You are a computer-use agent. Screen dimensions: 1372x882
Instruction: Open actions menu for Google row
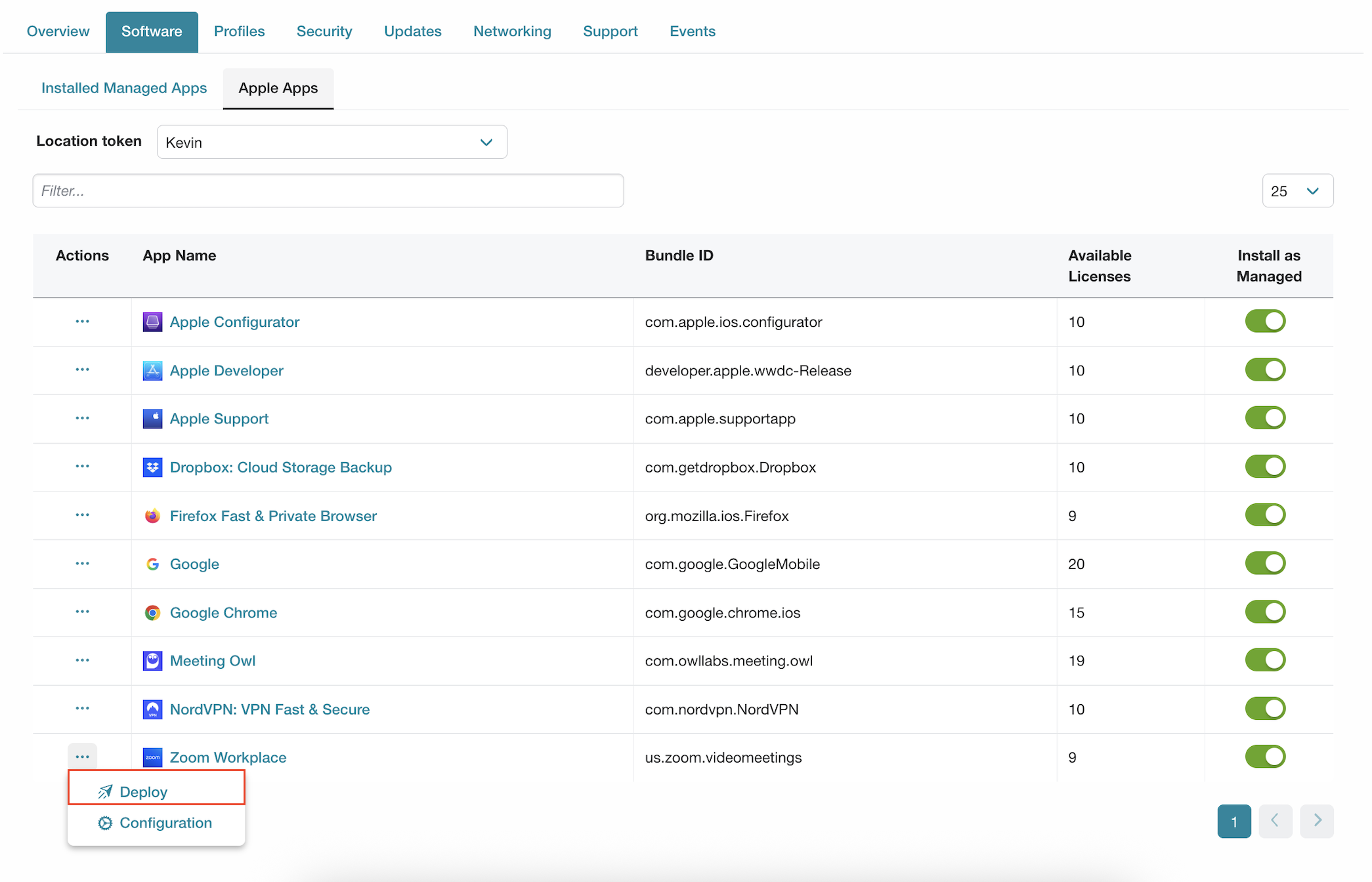tap(82, 564)
